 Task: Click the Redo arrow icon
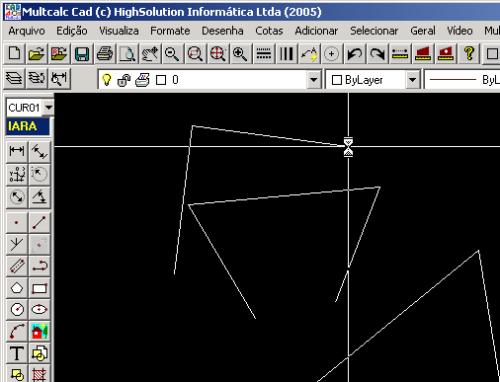[377, 54]
